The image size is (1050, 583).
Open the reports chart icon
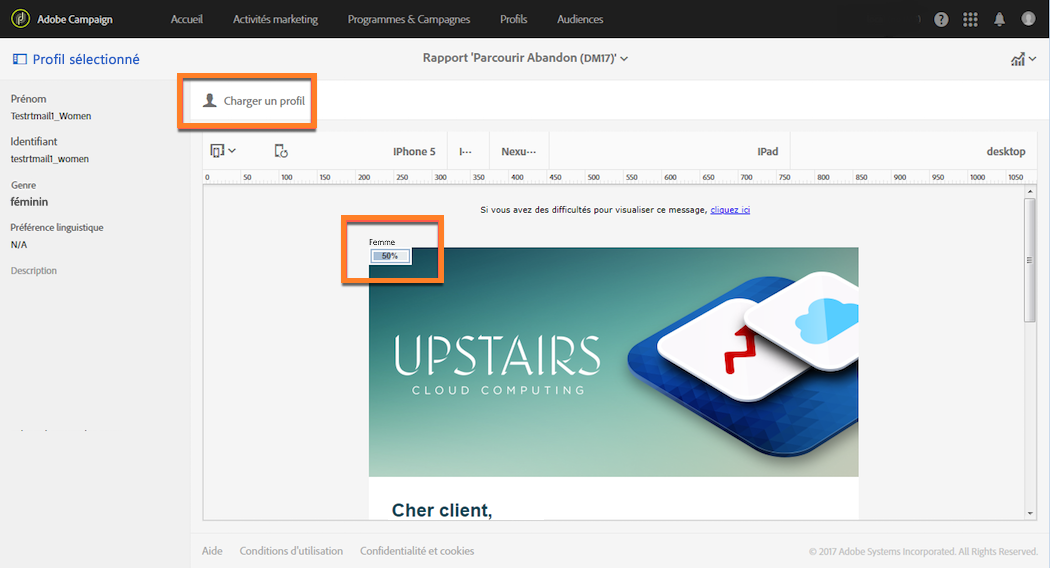tap(1018, 59)
